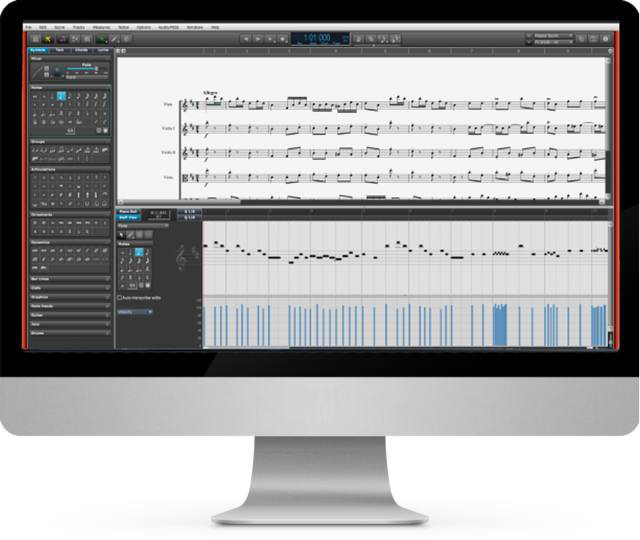Screen dimensions: 640x540
Task: Open the Velocity dropdown below piano roll tools
Action: [136, 311]
